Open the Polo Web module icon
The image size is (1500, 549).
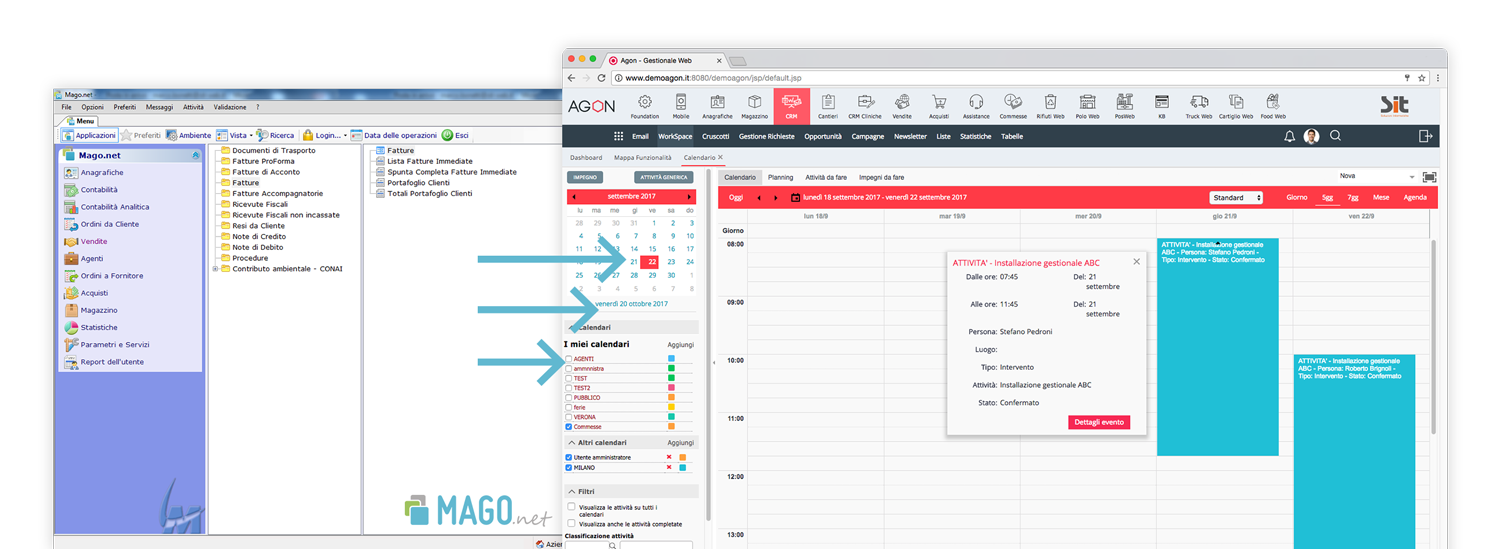click(1087, 105)
